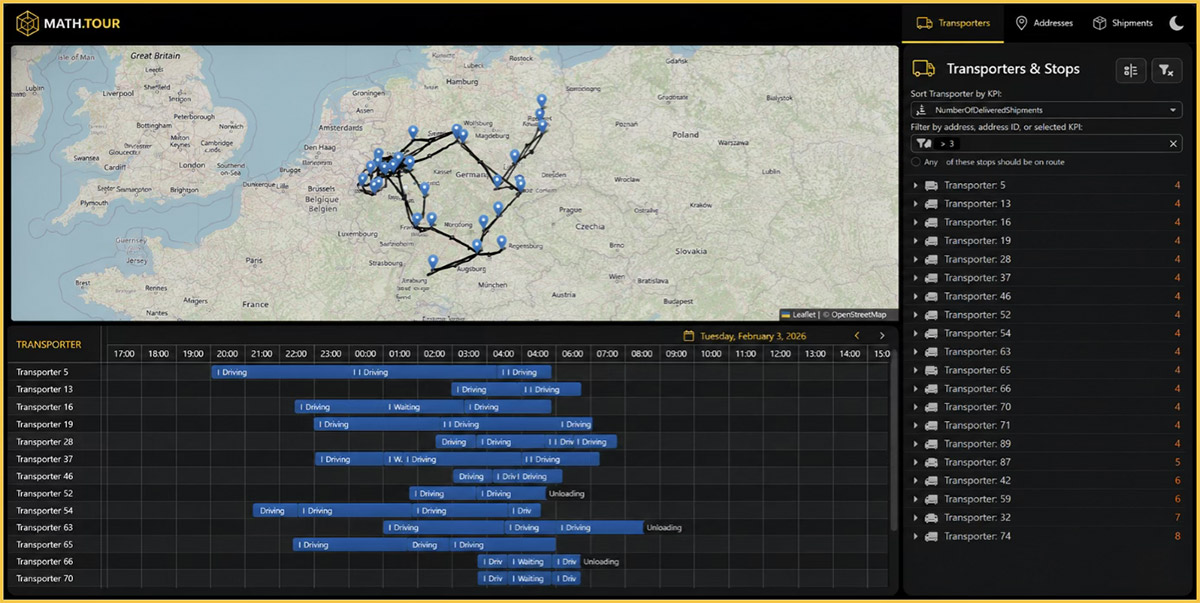This screenshot has width=1200, height=603.
Task: Expand Transporter: 37 in the list
Action: pyautogui.click(x=915, y=278)
